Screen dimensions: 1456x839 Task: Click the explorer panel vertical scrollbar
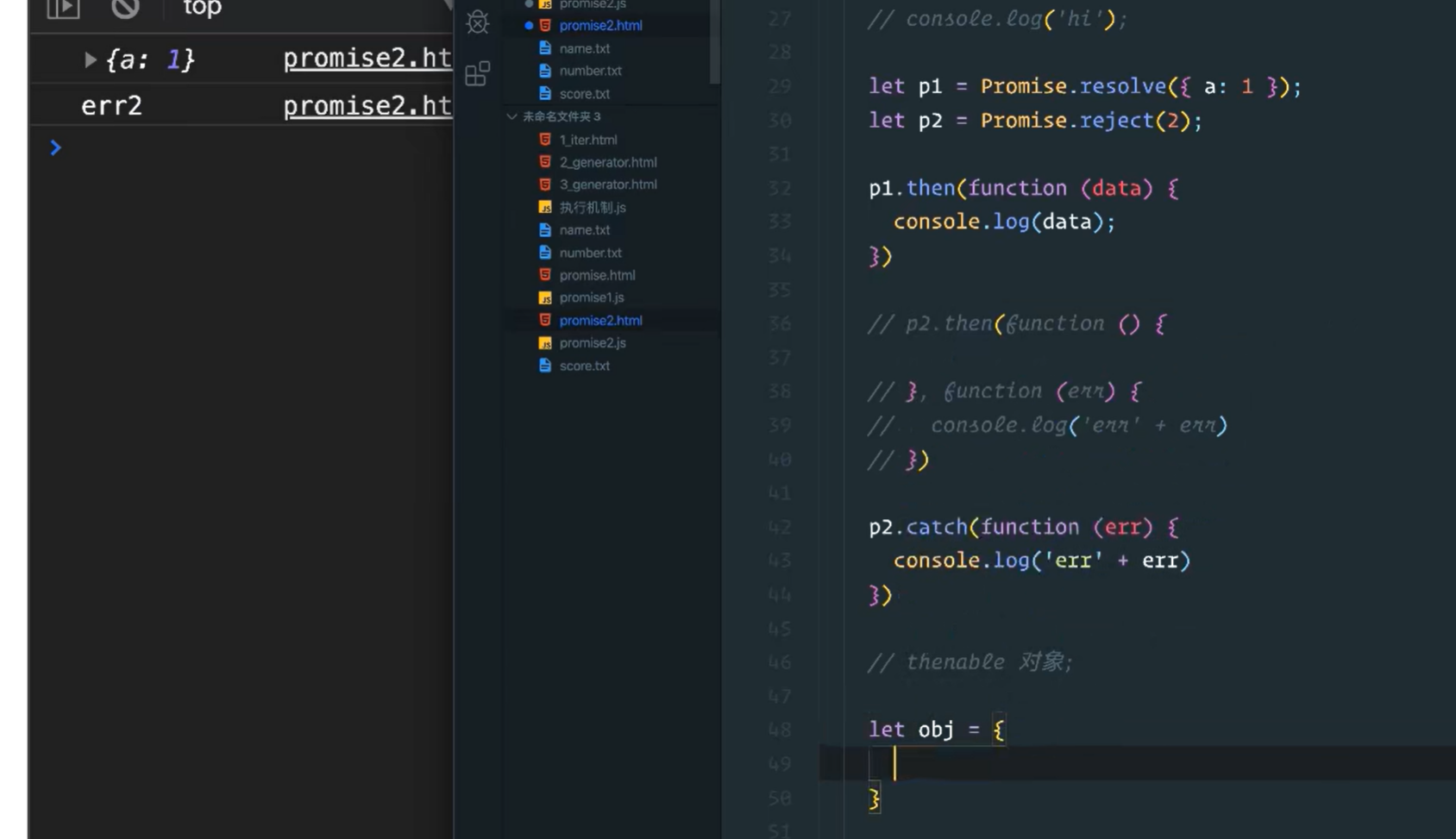714,41
